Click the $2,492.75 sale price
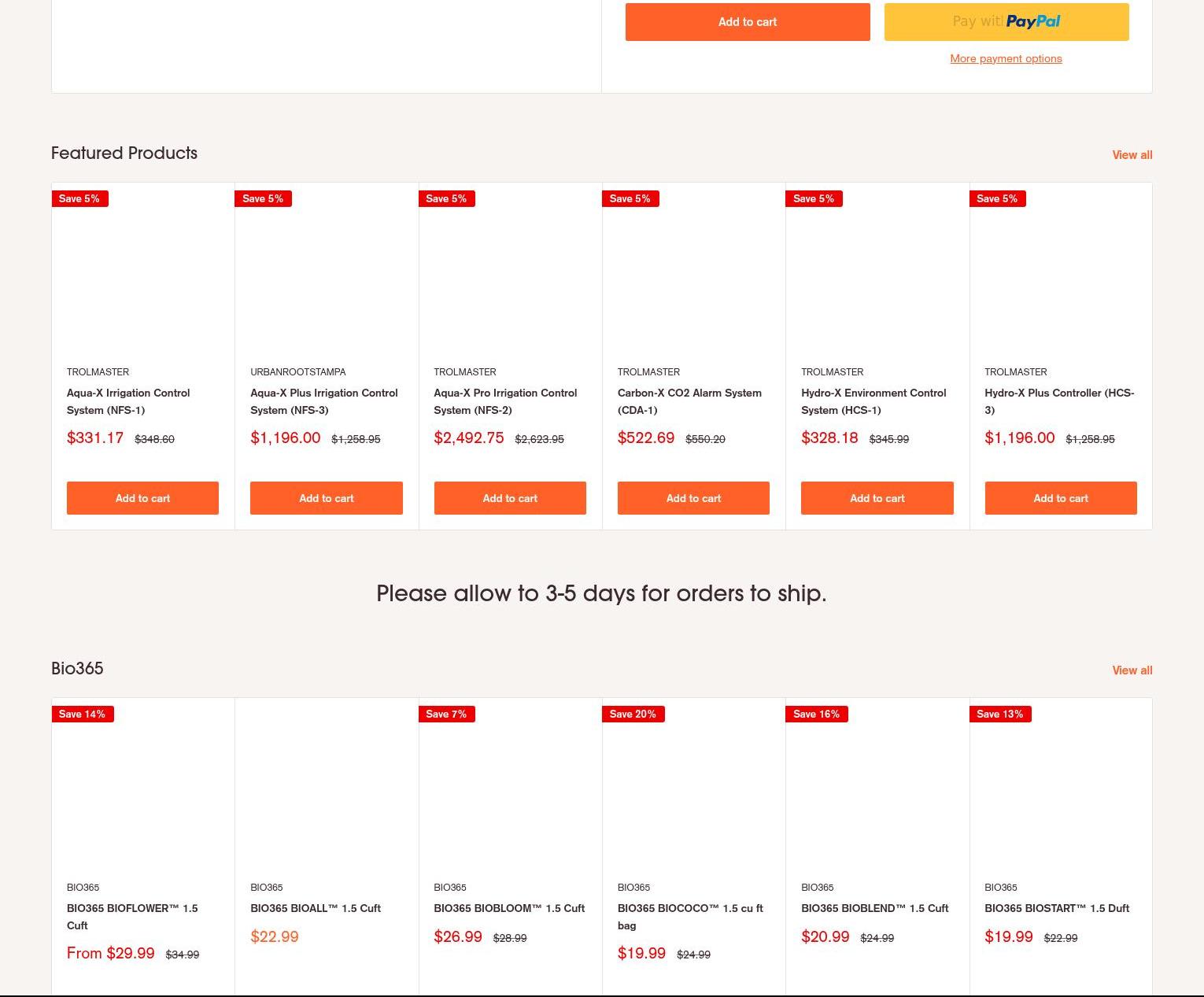Screen dimensions: 1204x997 pyautogui.click(x=469, y=438)
